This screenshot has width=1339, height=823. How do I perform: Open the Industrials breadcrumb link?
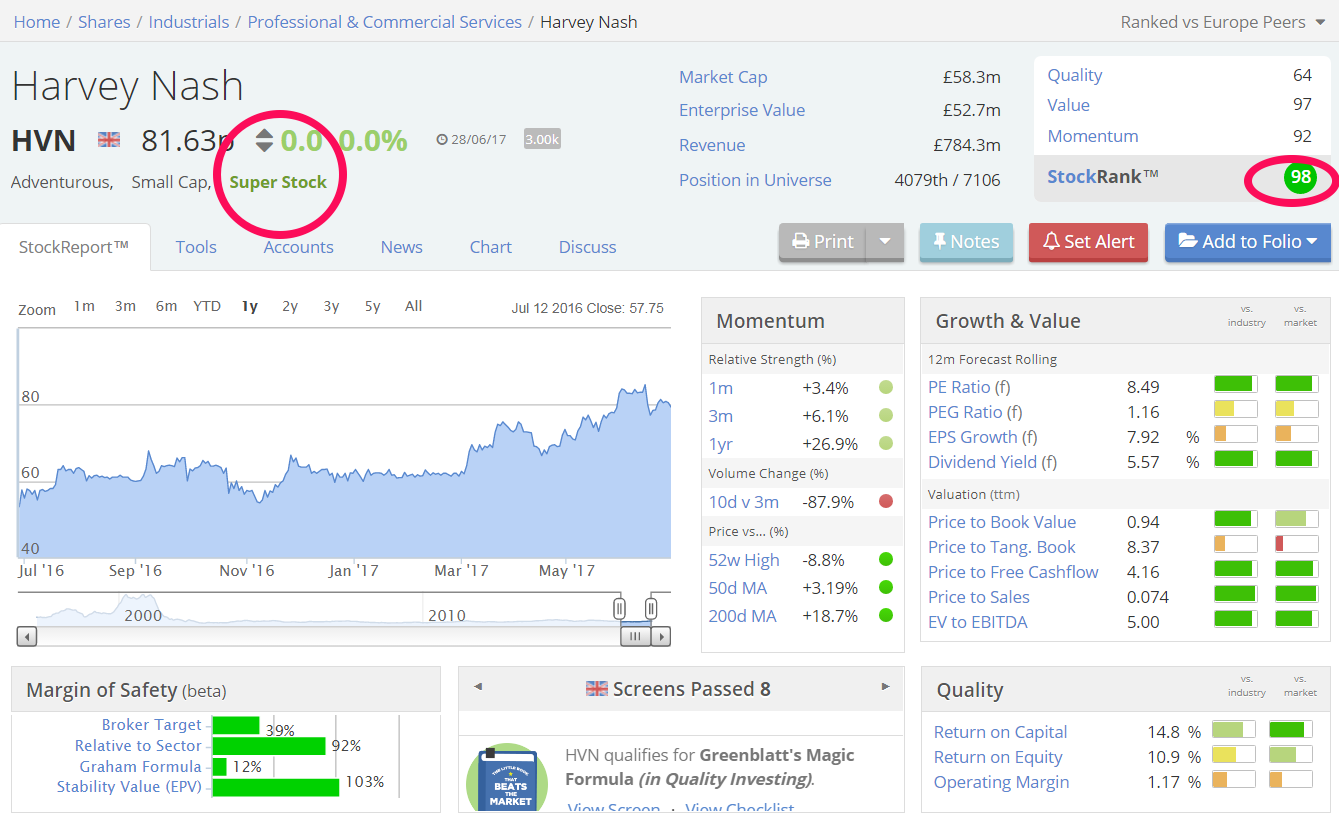click(189, 22)
